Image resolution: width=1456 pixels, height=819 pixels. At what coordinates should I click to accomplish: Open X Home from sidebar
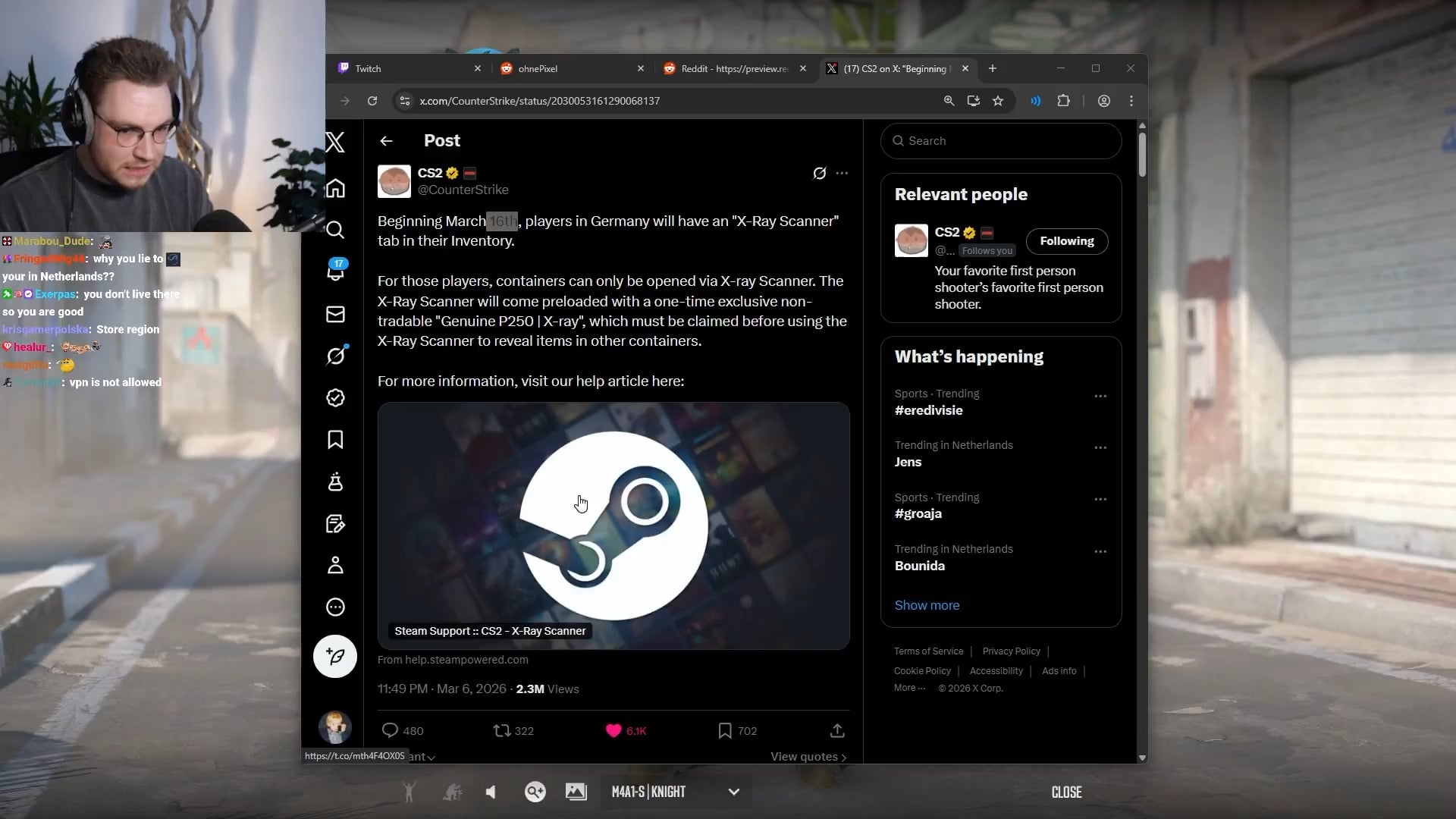(335, 188)
